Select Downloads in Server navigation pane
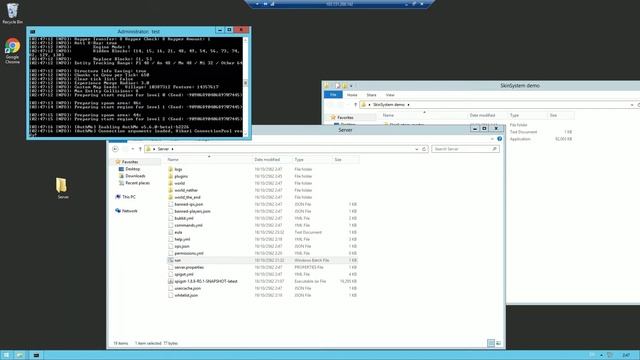 [x=135, y=176]
